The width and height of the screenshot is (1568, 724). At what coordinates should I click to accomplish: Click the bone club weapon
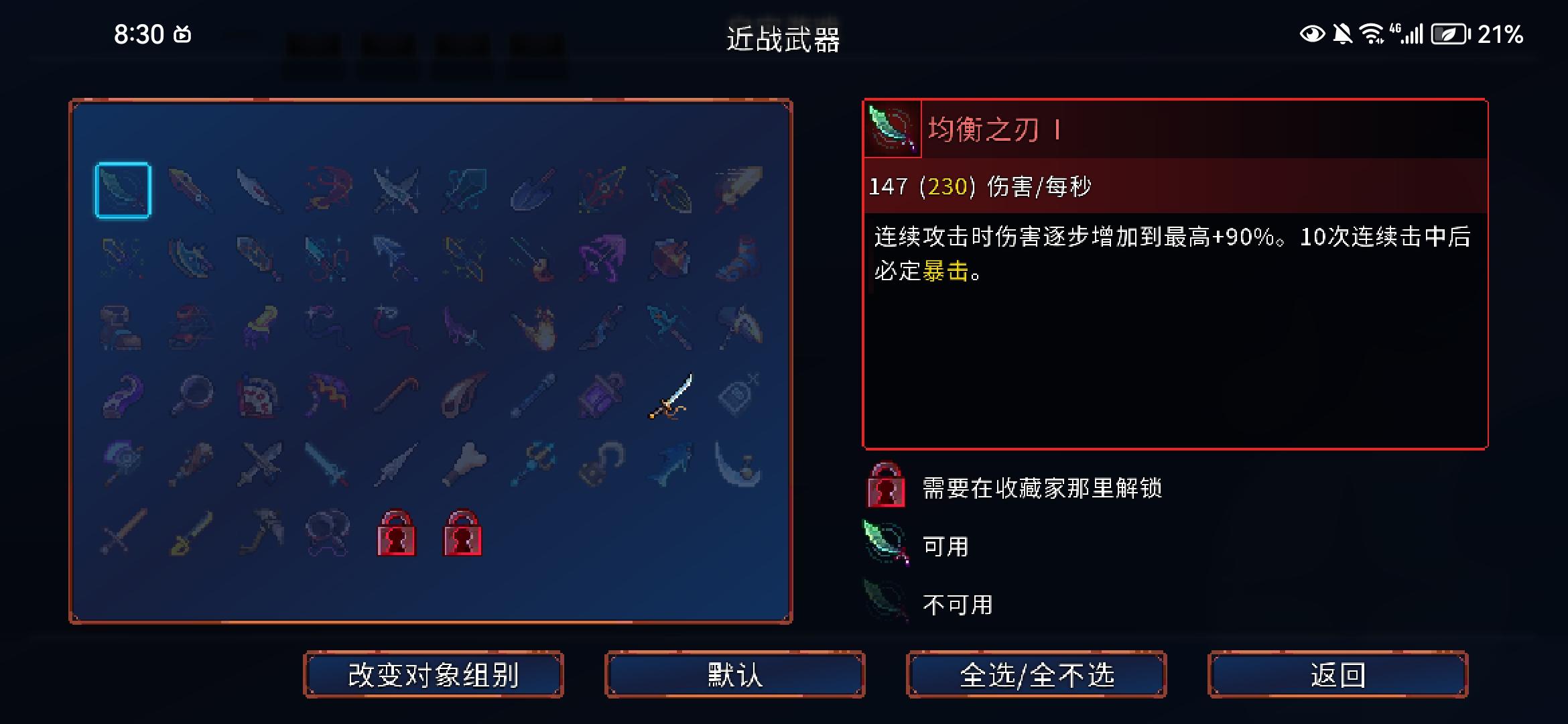pyautogui.click(x=464, y=464)
